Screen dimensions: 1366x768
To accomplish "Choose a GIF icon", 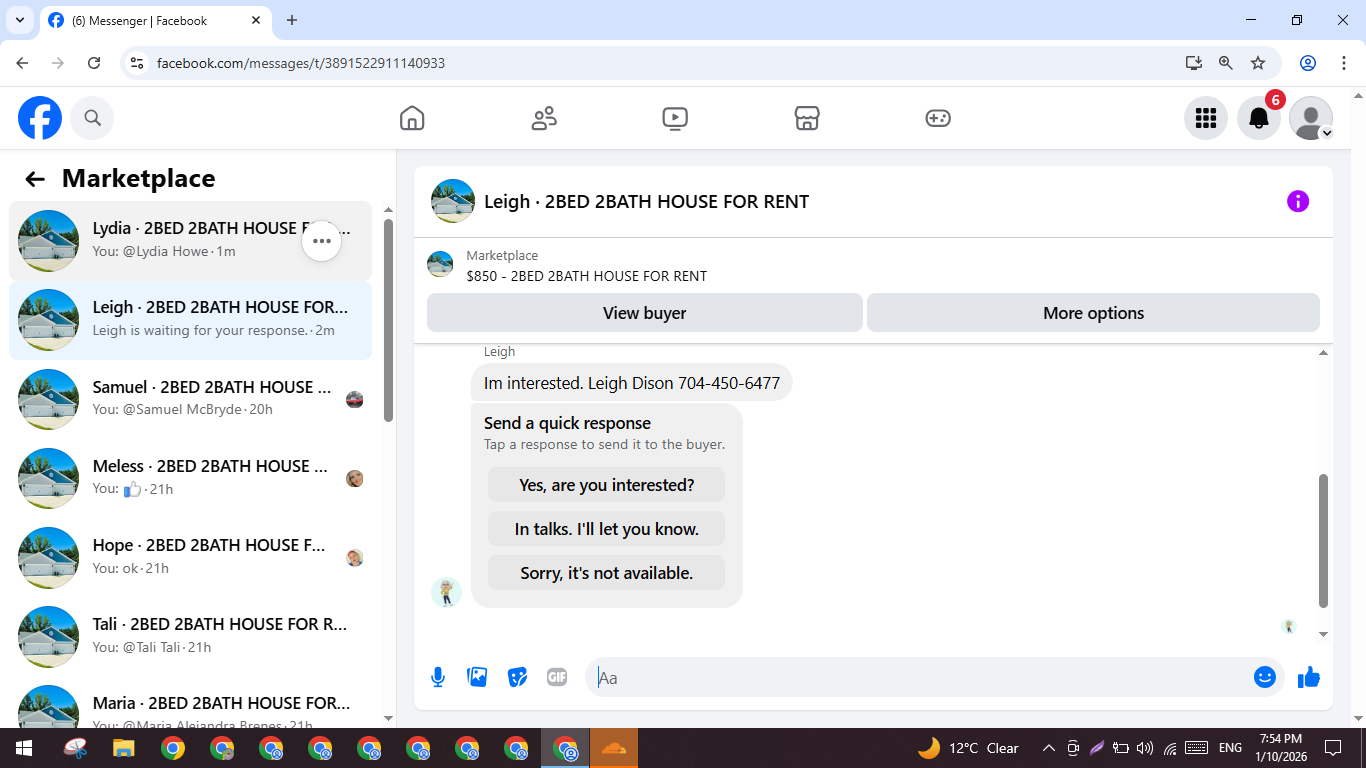I will (x=557, y=677).
